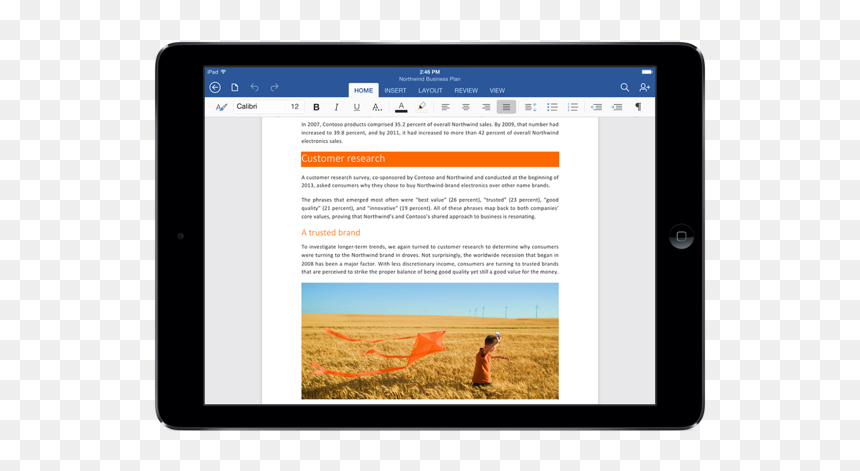Click paragraph starting 'To investigate longer-term trends'
This screenshot has width=860, height=471.
[x=430, y=259]
